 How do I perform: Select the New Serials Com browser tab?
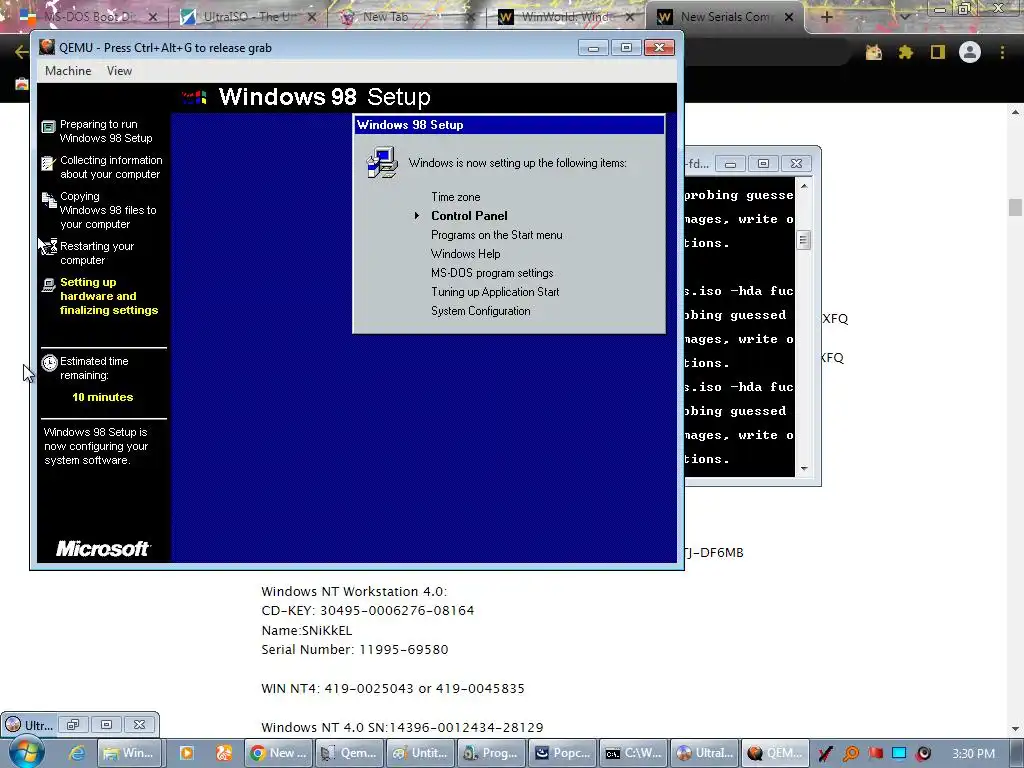[724, 17]
